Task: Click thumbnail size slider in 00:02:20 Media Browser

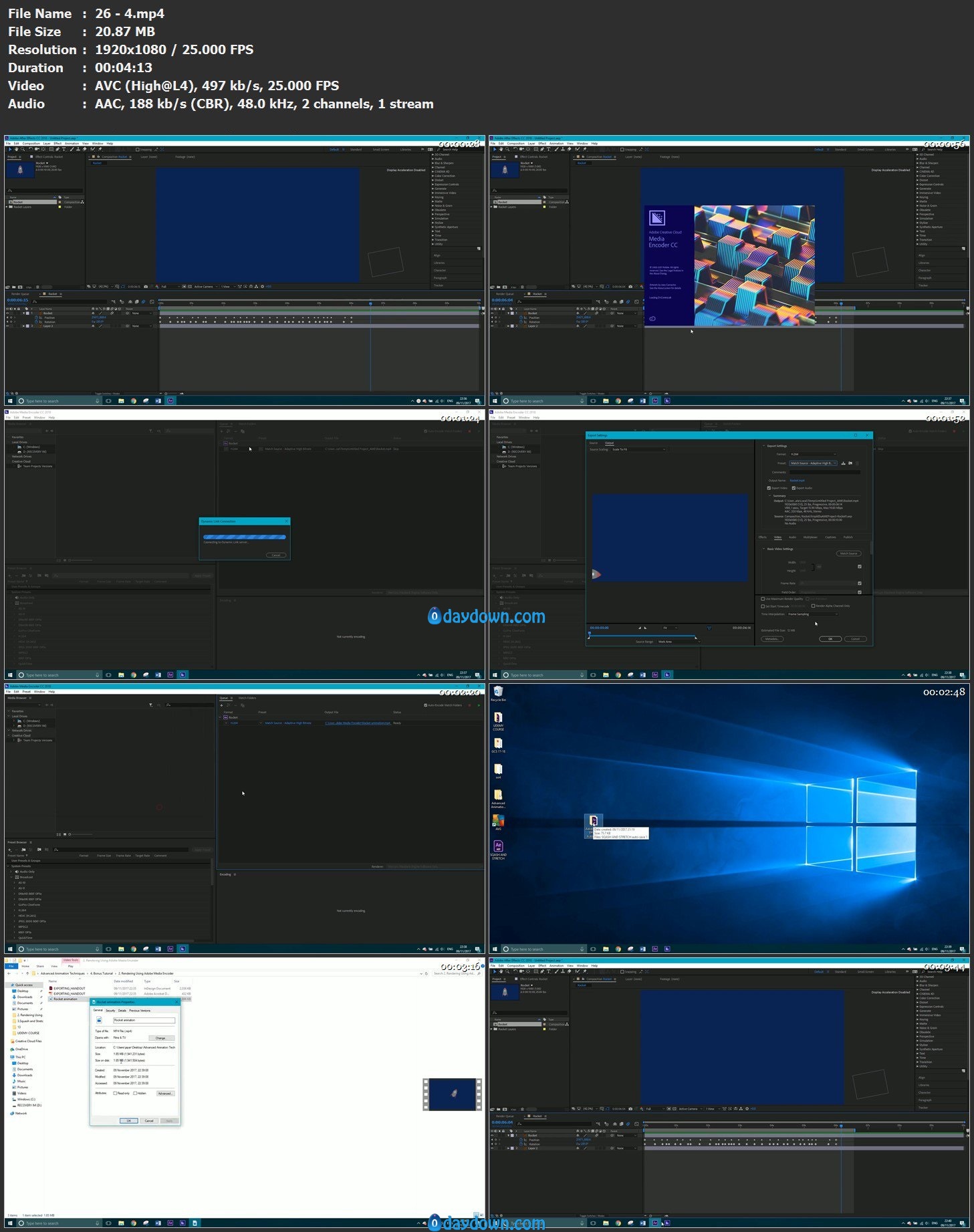Action: pyautogui.click(x=82, y=834)
